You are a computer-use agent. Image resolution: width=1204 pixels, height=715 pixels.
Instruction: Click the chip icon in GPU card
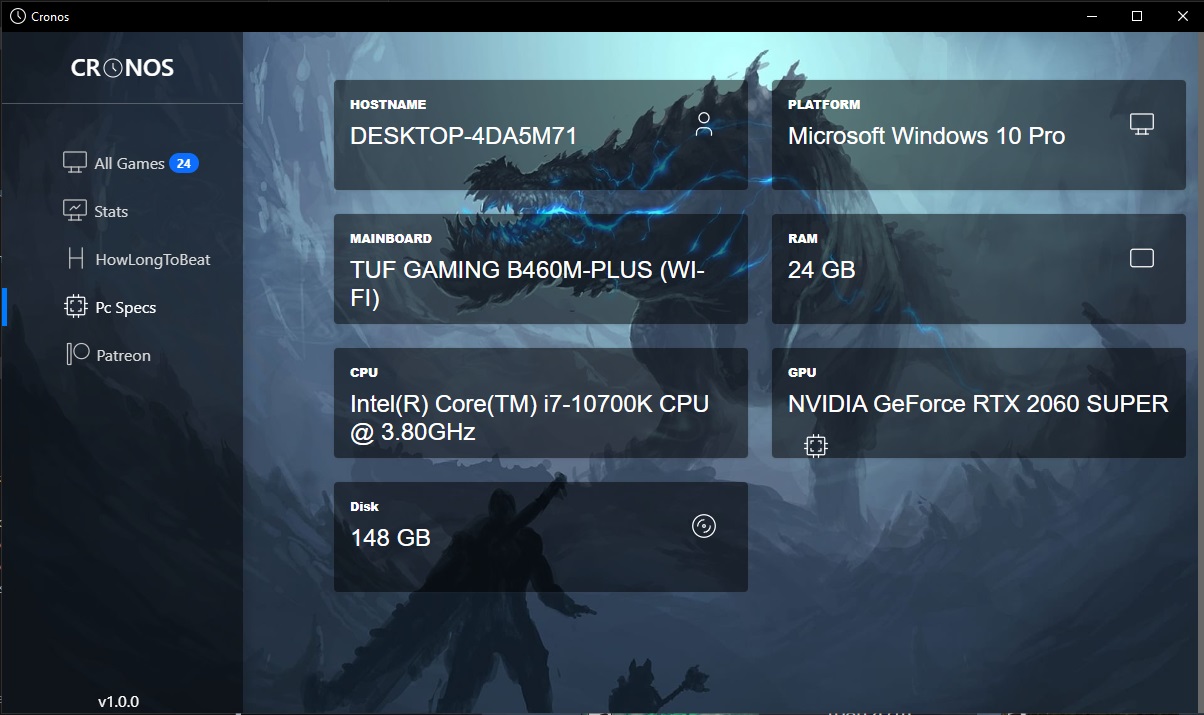coord(816,446)
